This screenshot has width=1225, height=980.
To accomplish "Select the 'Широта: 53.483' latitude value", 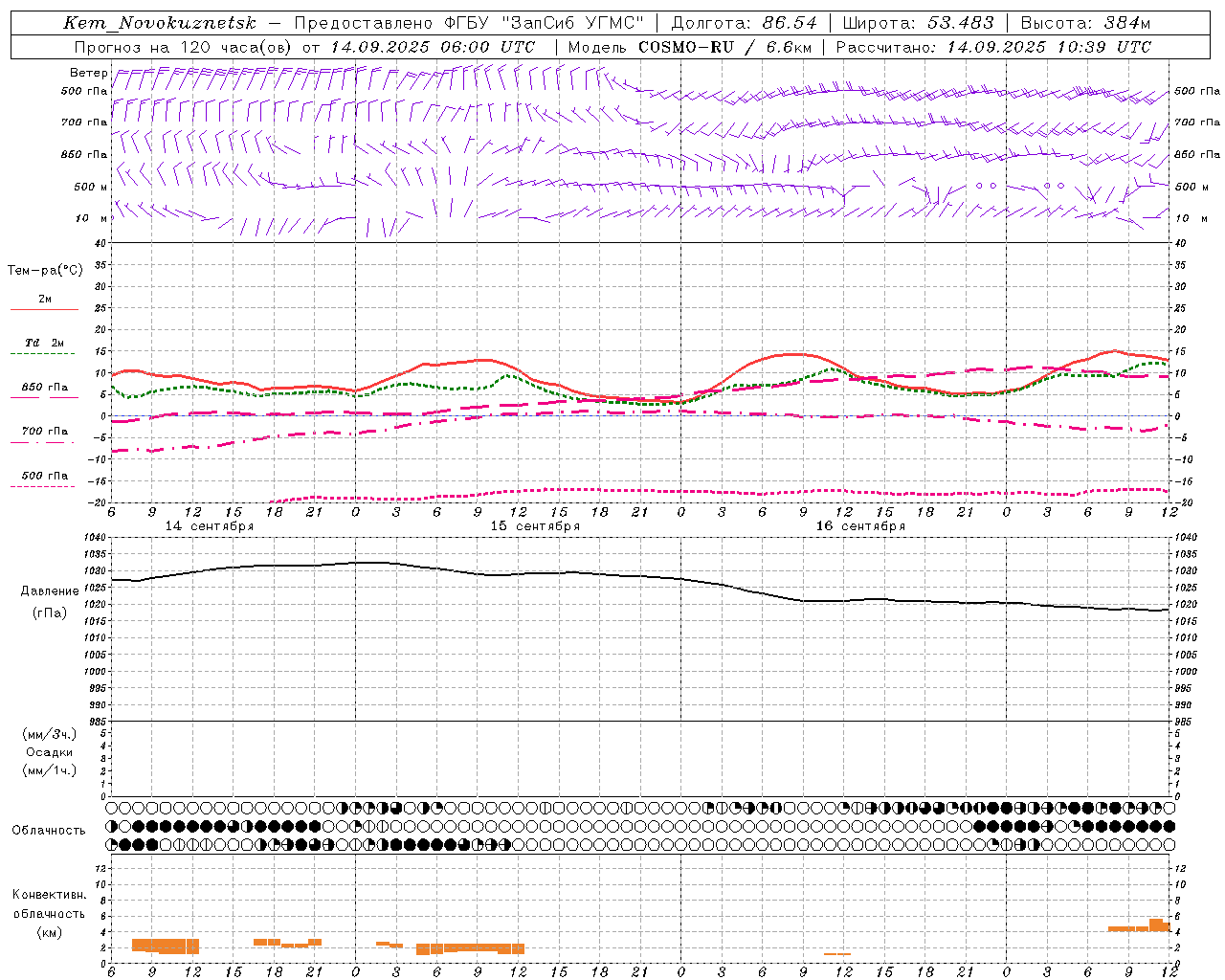I will tap(919, 23).
